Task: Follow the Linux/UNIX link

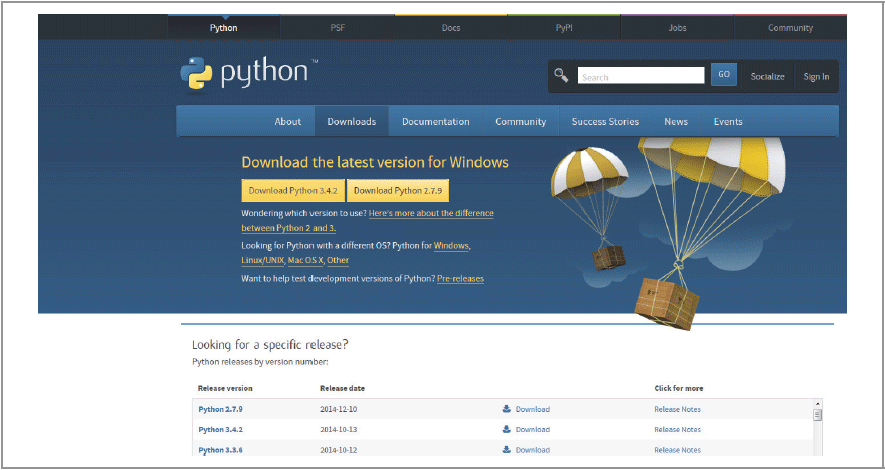Action: pyautogui.click(x=262, y=261)
